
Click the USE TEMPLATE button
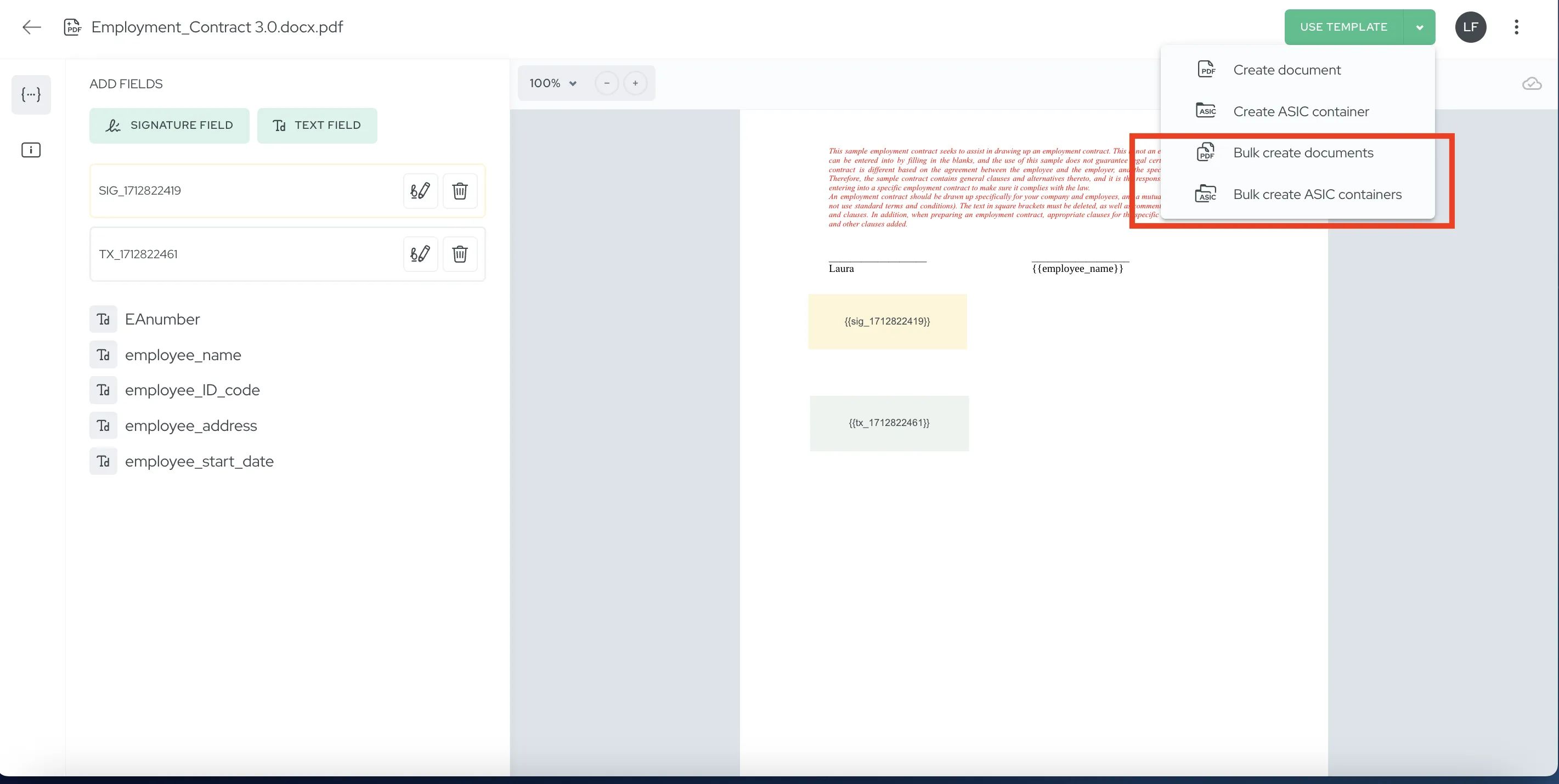1343,27
